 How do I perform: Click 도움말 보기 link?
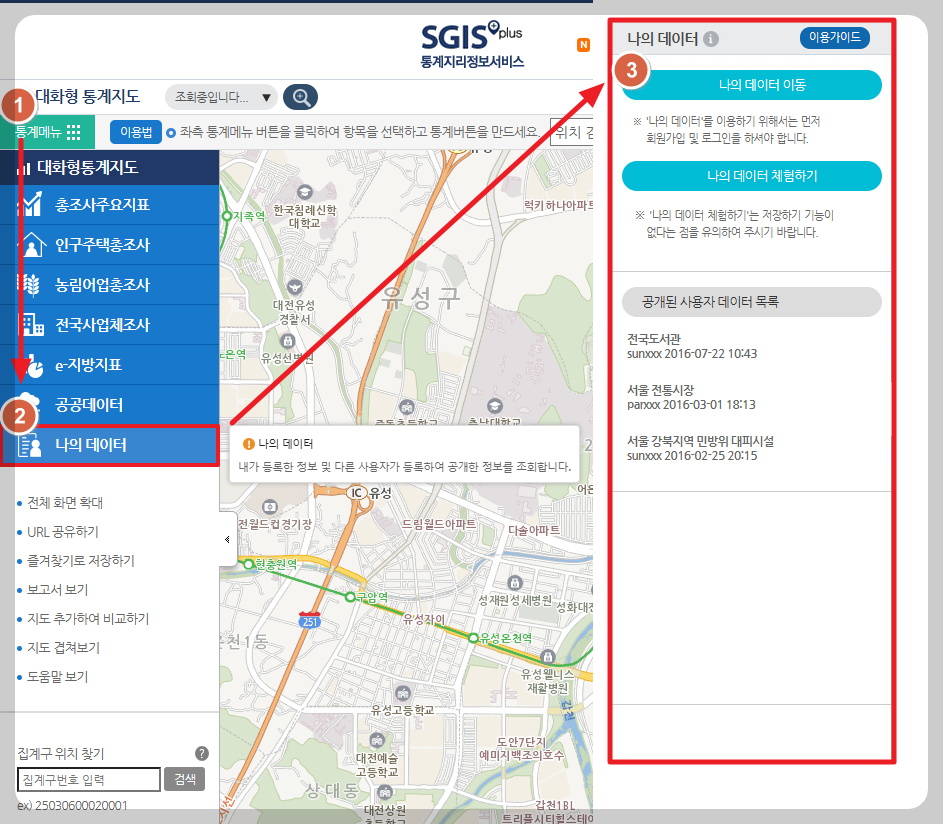[58, 677]
